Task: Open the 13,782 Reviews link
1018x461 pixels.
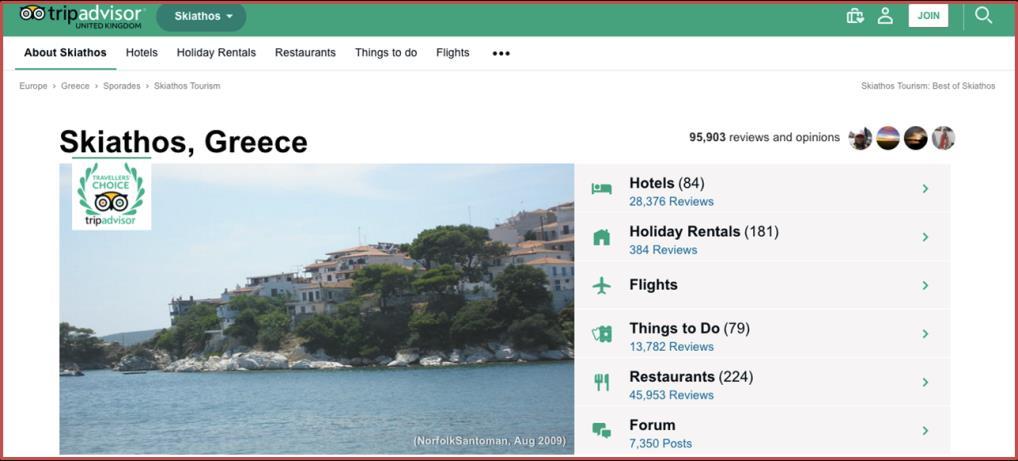Action: click(671, 347)
